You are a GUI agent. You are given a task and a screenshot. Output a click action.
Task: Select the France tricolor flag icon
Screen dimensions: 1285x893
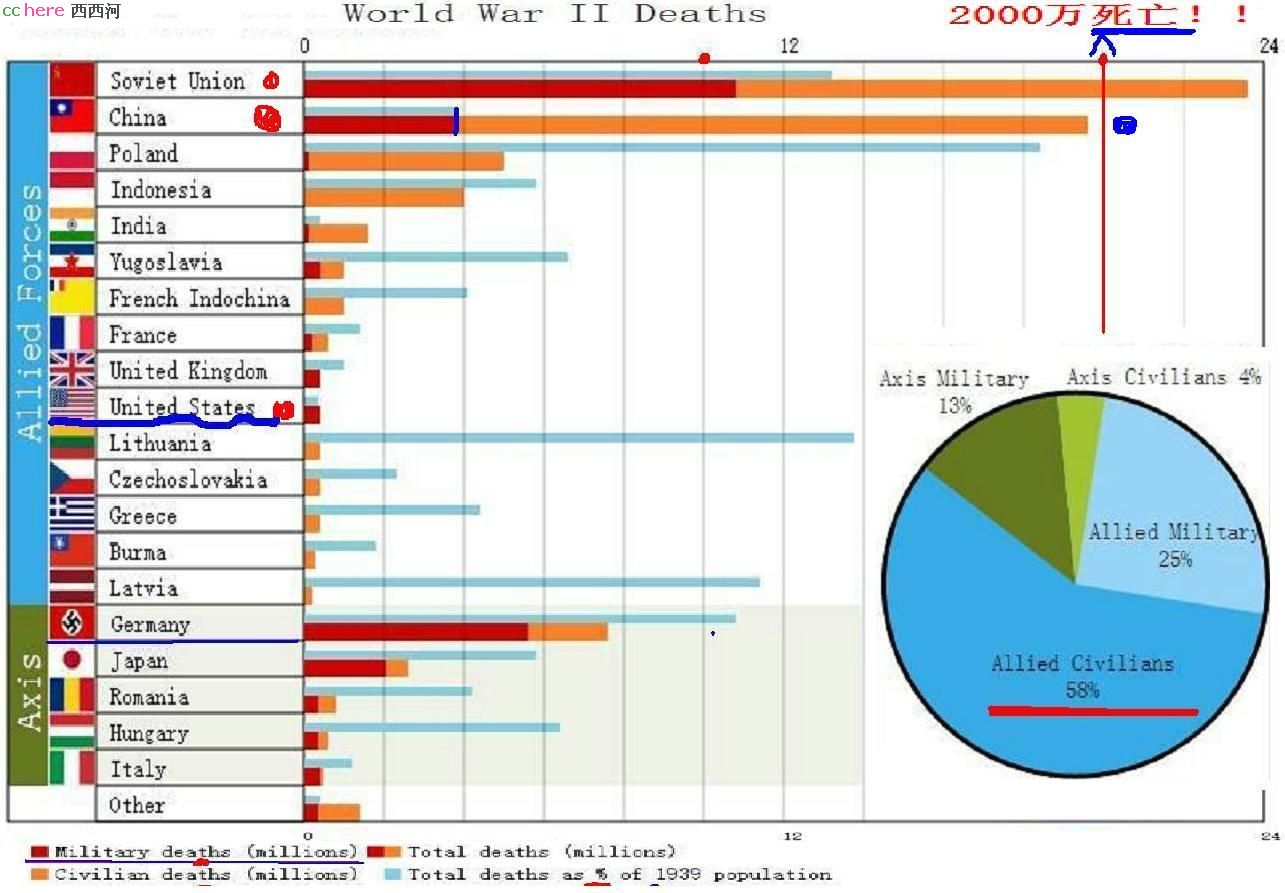pos(72,333)
